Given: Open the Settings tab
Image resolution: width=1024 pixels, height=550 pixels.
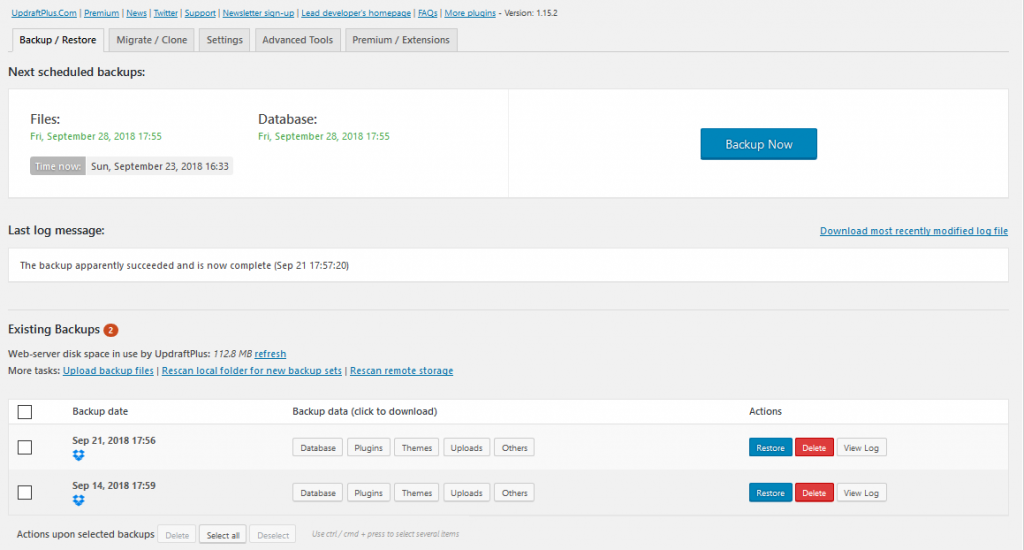Looking at the screenshot, I should [225, 40].
